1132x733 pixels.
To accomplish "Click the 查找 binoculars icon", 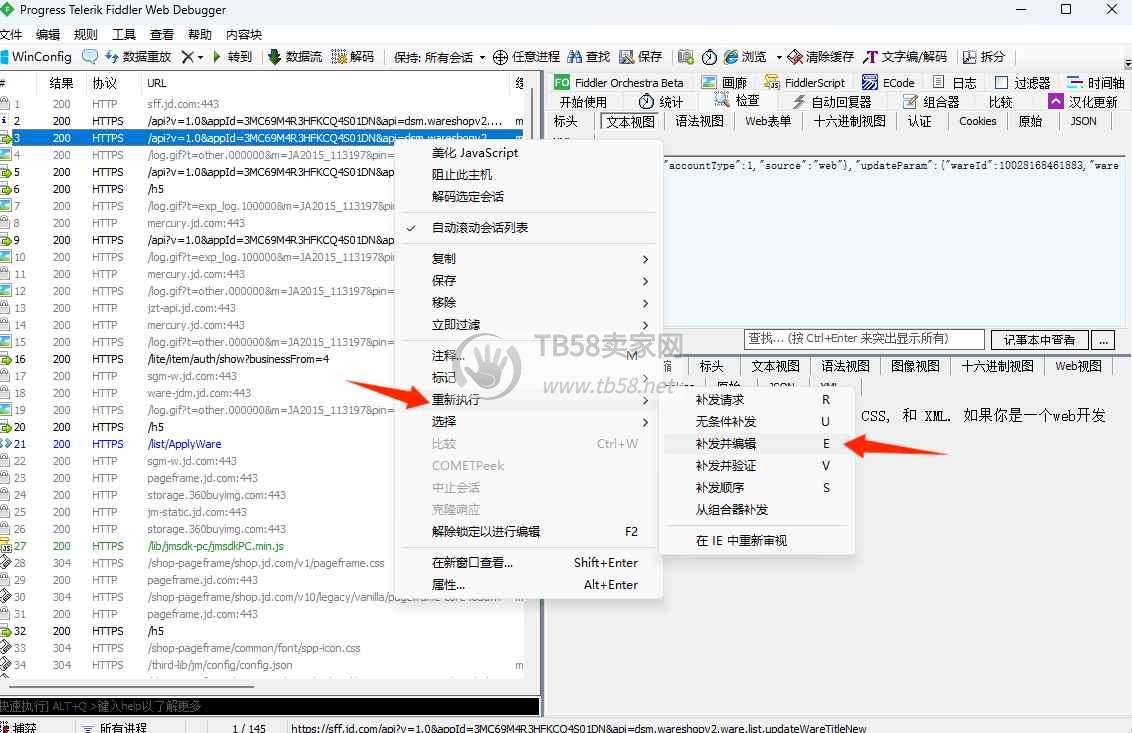I will click(x=575, y=56).
